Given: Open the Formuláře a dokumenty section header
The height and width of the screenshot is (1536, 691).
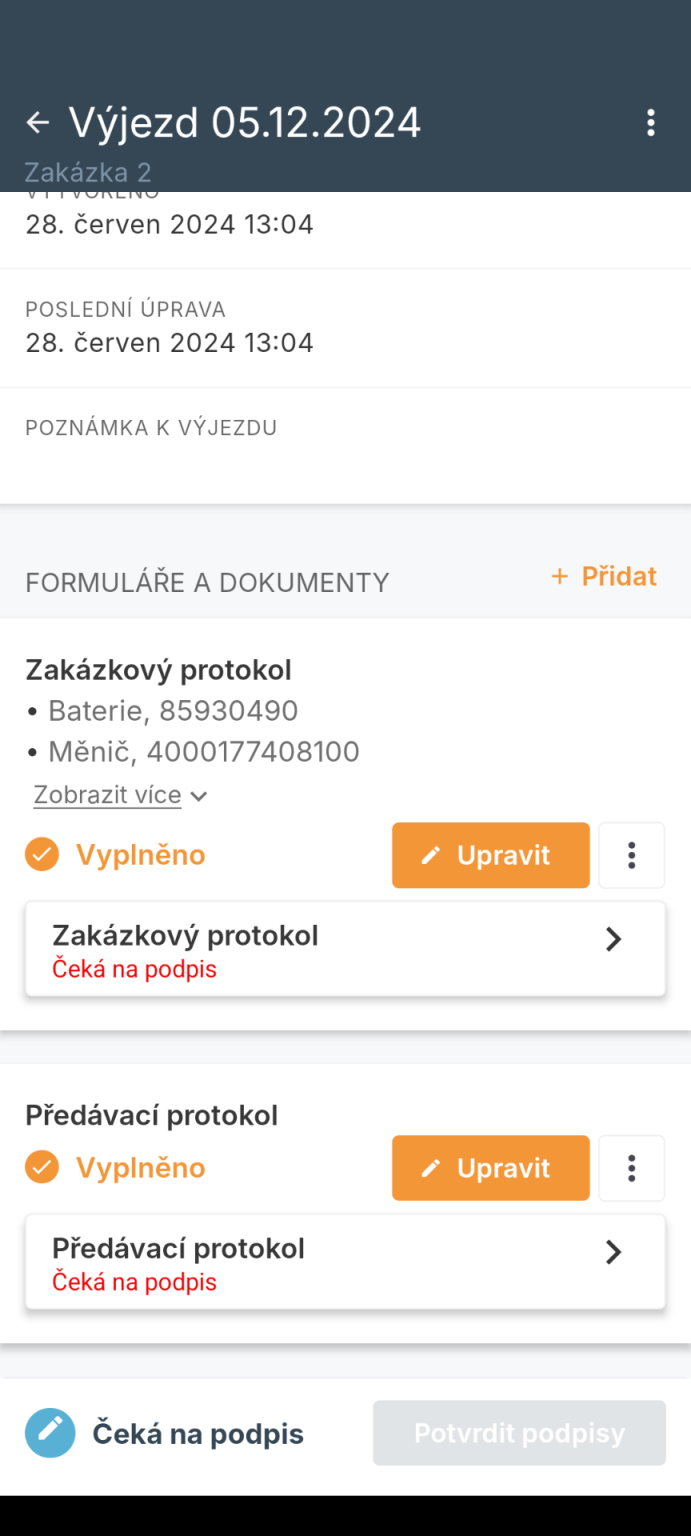Looking at the screenshot, I should point(207,581).
